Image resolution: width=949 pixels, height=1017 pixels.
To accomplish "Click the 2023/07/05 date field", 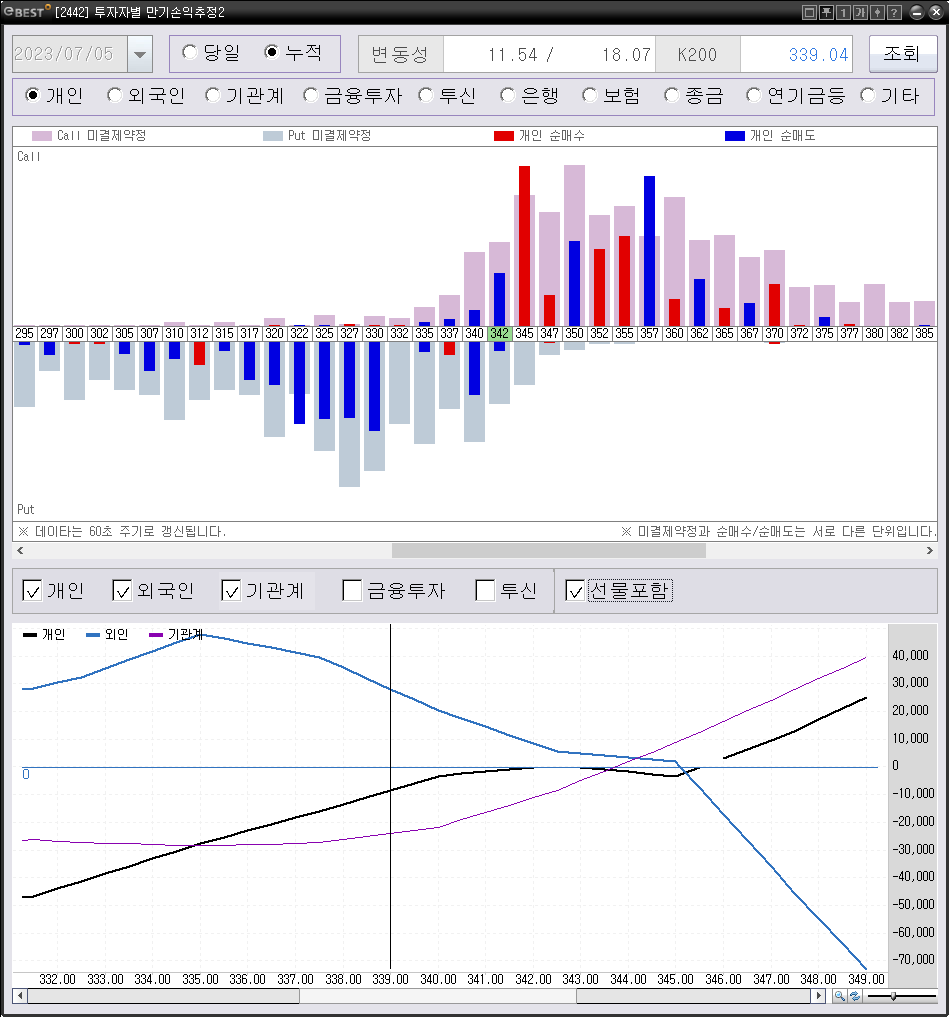I will 70,54.
